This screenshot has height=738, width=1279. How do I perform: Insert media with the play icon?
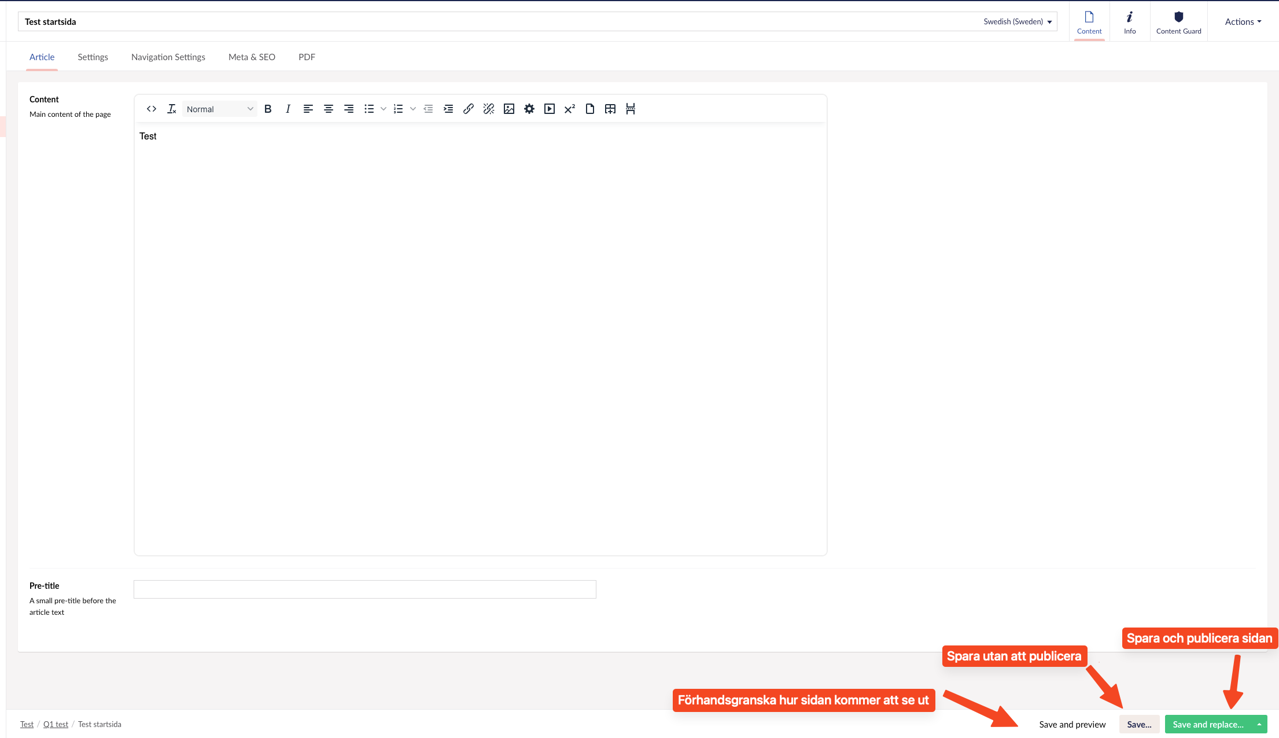point(549,109)
